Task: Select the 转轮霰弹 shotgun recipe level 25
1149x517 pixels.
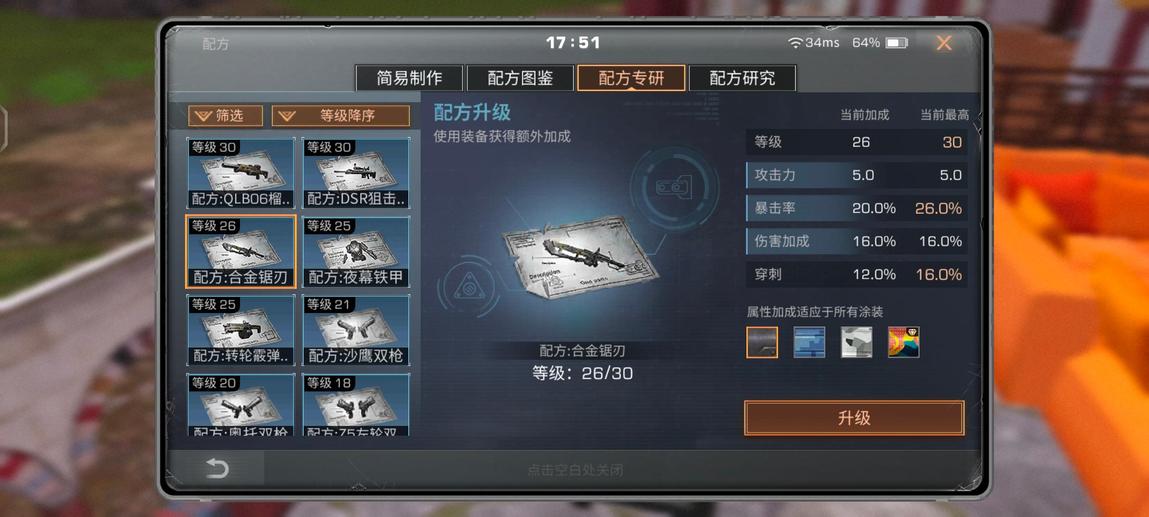Action: pyautogui.click(x=241, y=330)
